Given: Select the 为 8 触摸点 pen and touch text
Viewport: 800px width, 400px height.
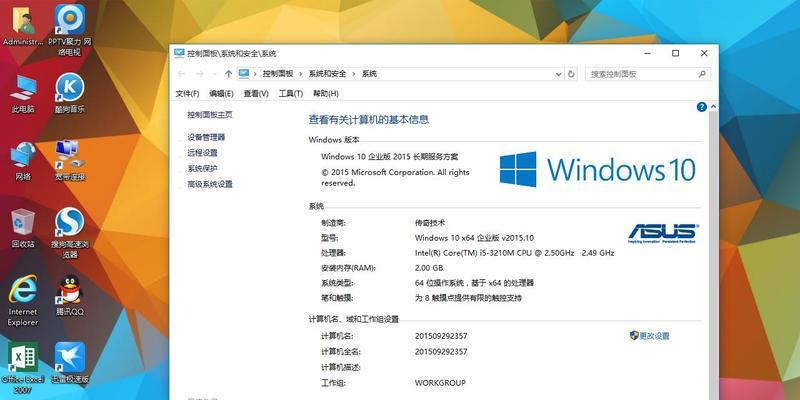Looking at the screenshot, I should 468,298.
